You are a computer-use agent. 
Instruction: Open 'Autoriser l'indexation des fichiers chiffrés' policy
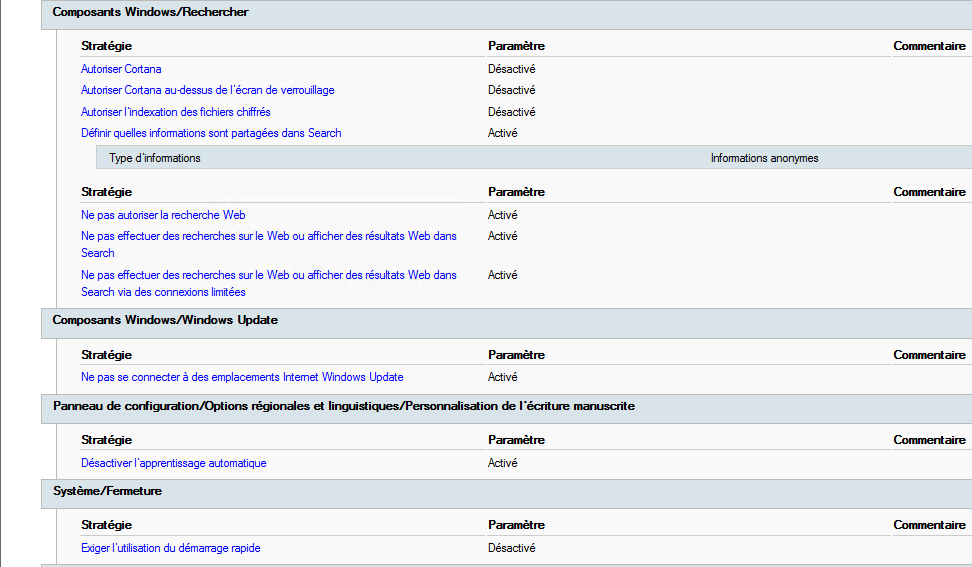175,112
